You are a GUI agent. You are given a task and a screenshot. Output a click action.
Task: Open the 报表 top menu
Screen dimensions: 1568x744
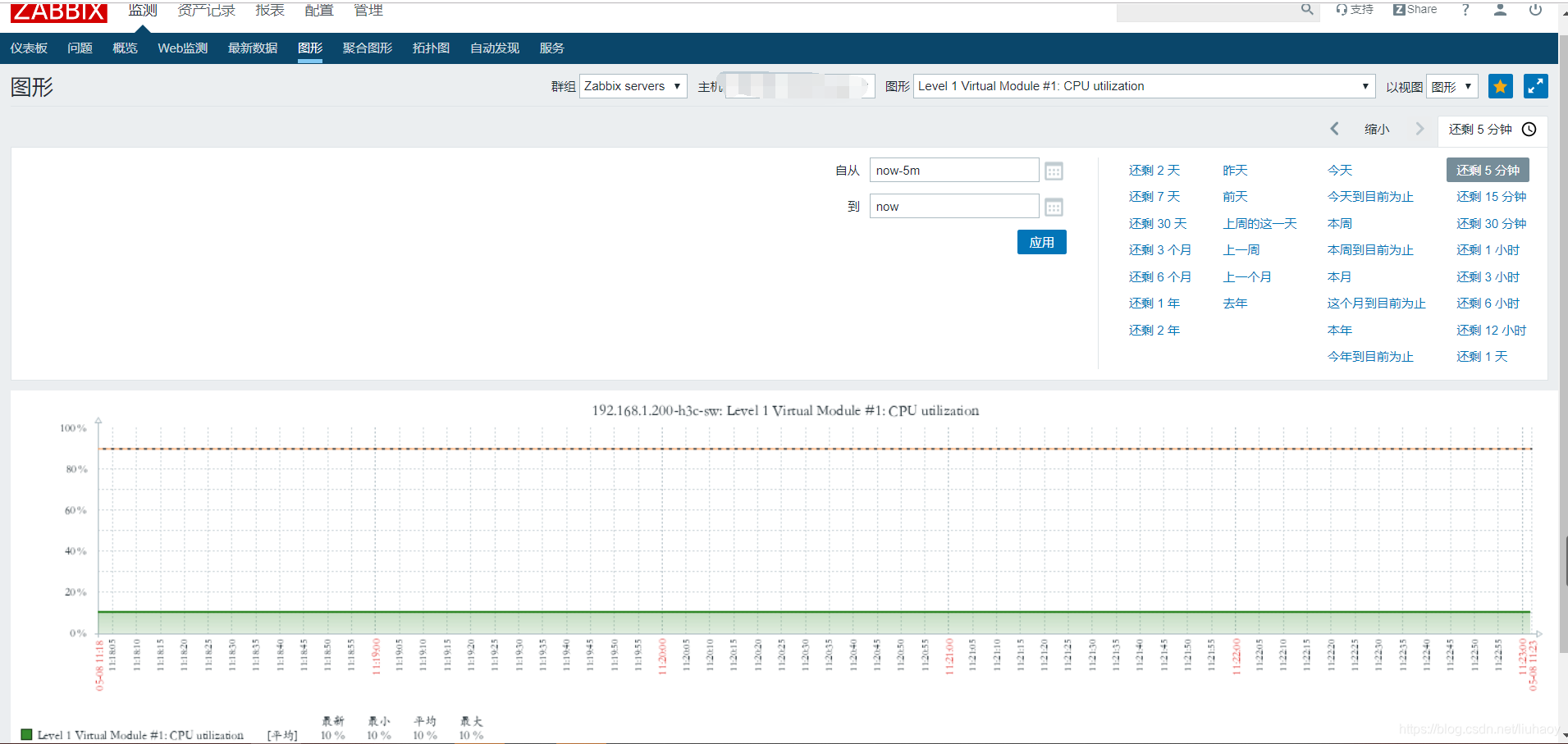(x=270, y=10)
